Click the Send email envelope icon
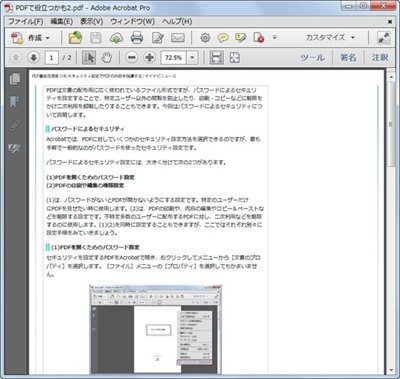Viewport: 400px width, 379px height. pyautogui.click(x=178, y=38)
